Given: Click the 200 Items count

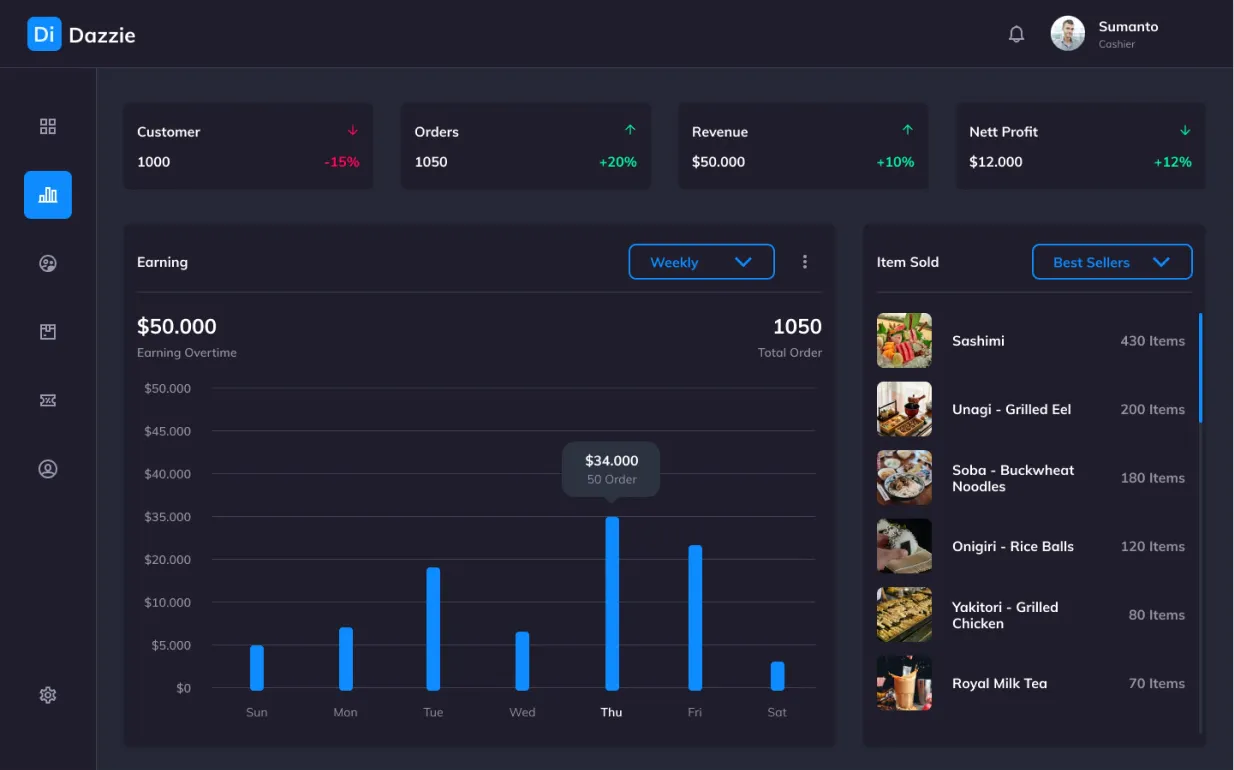Looking at the screenshot, I should tap(1152, 409).
